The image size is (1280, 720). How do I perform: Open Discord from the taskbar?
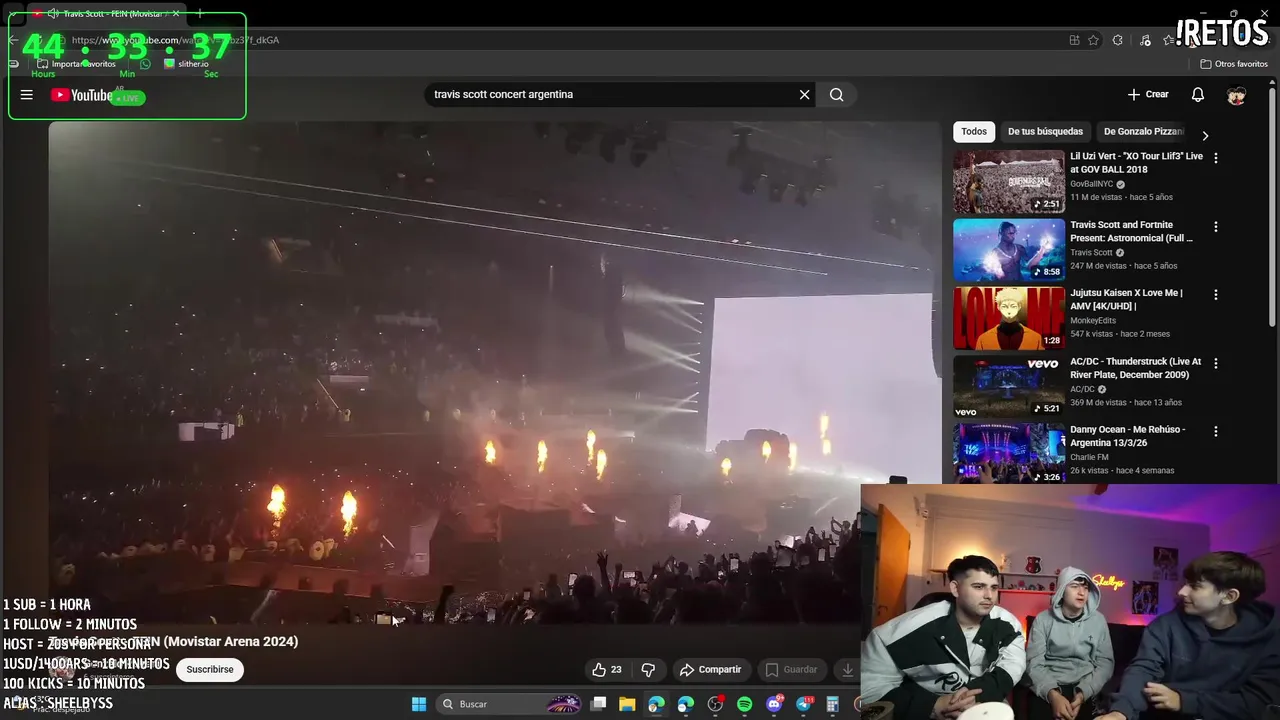774,704
